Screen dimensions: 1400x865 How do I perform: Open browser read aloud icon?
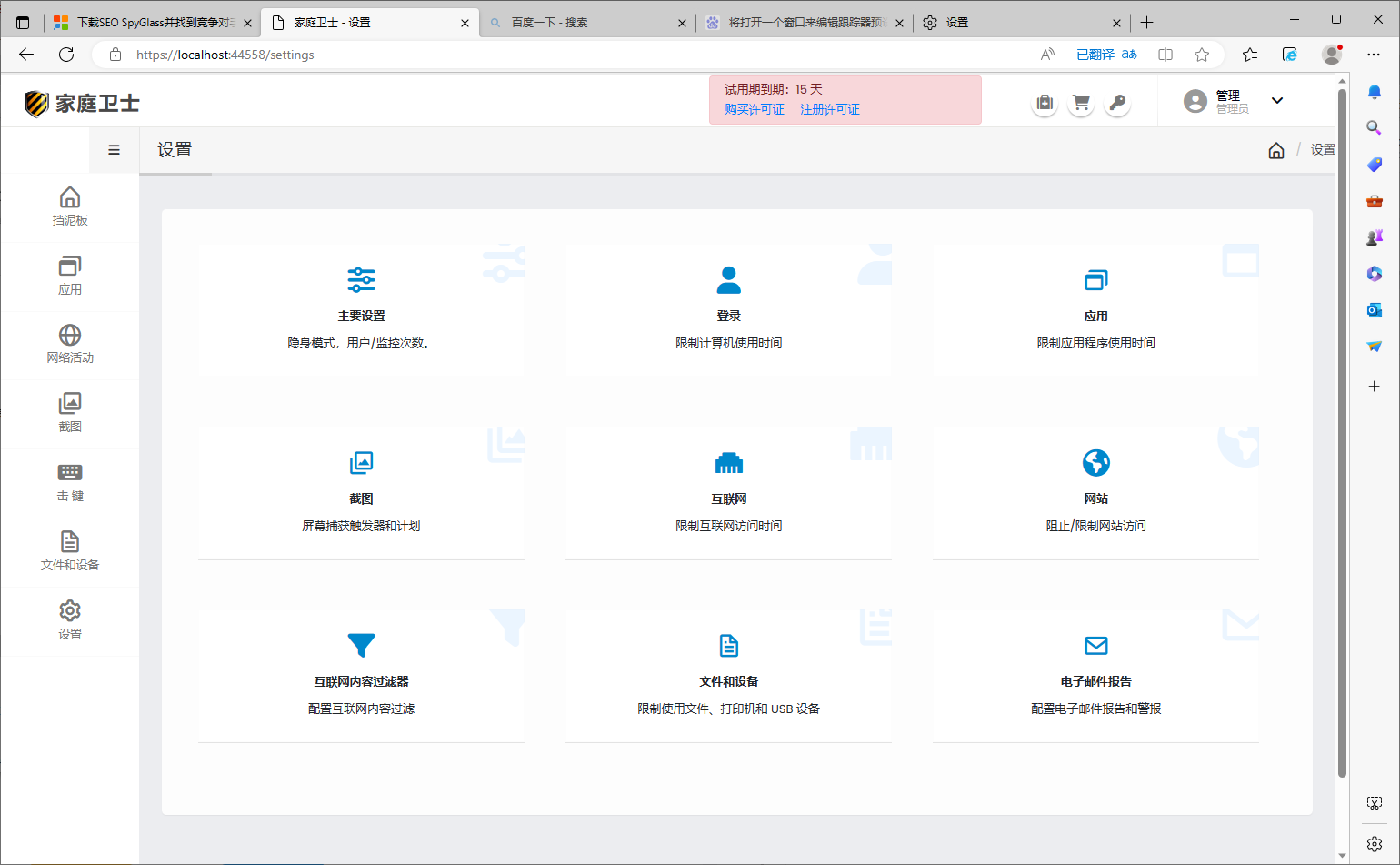click(1047, 55)
